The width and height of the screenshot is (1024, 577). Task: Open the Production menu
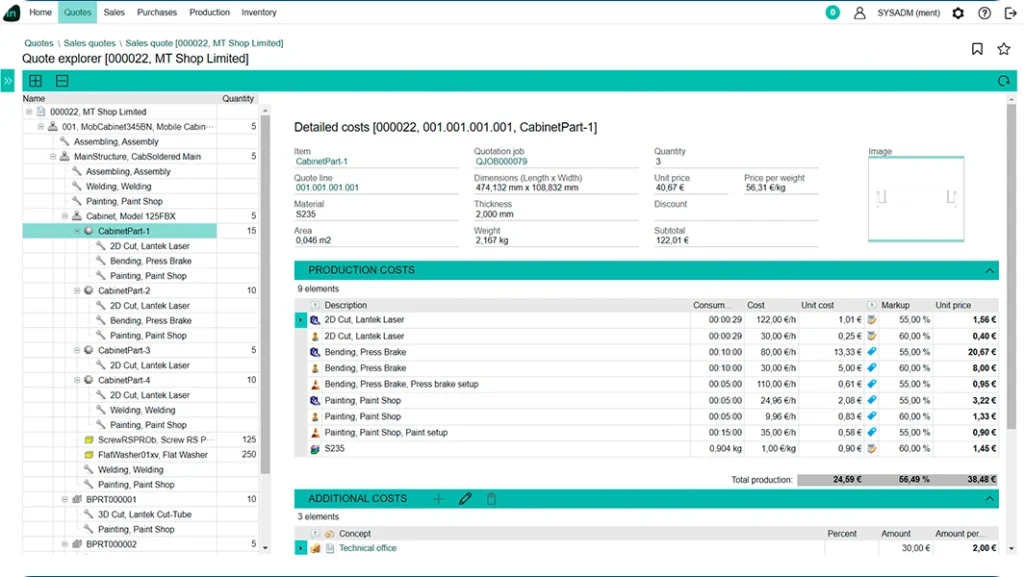coord(209,13)
